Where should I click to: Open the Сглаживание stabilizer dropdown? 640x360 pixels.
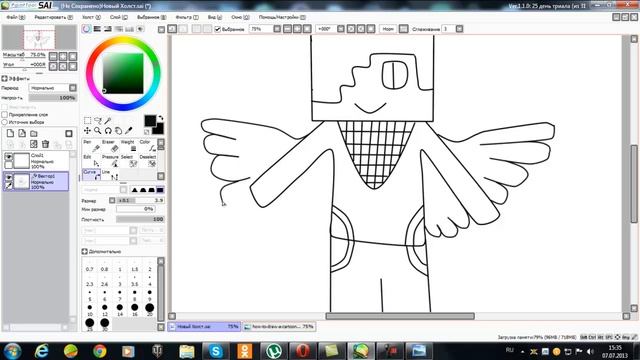pos(460,29)
